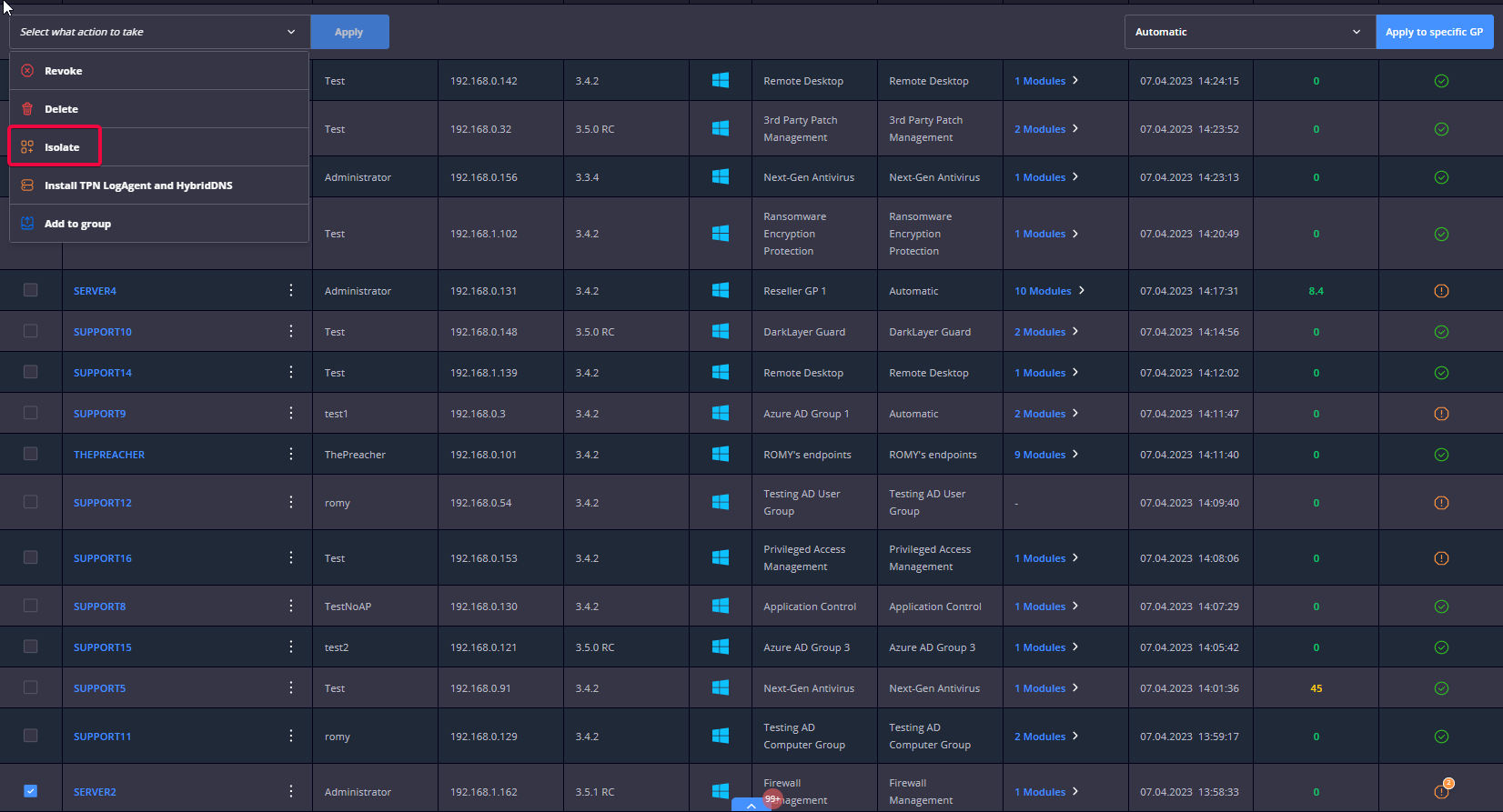
Task: Click the blue Apply button
Action: click(x=349, y=32)
